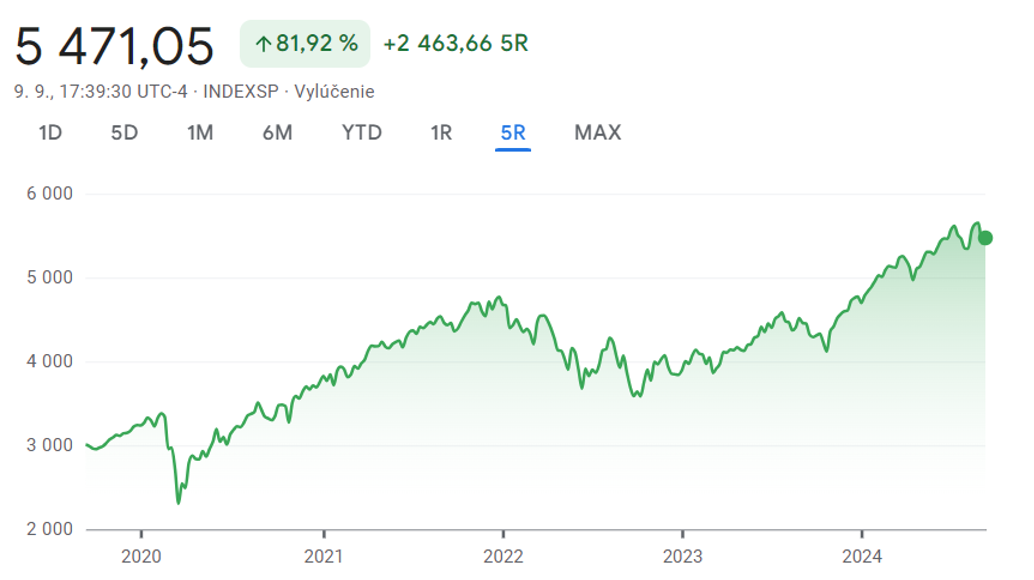Show the 1M chart range
This screenshot has width=1034, height=580.
click(x=200, y=132)
